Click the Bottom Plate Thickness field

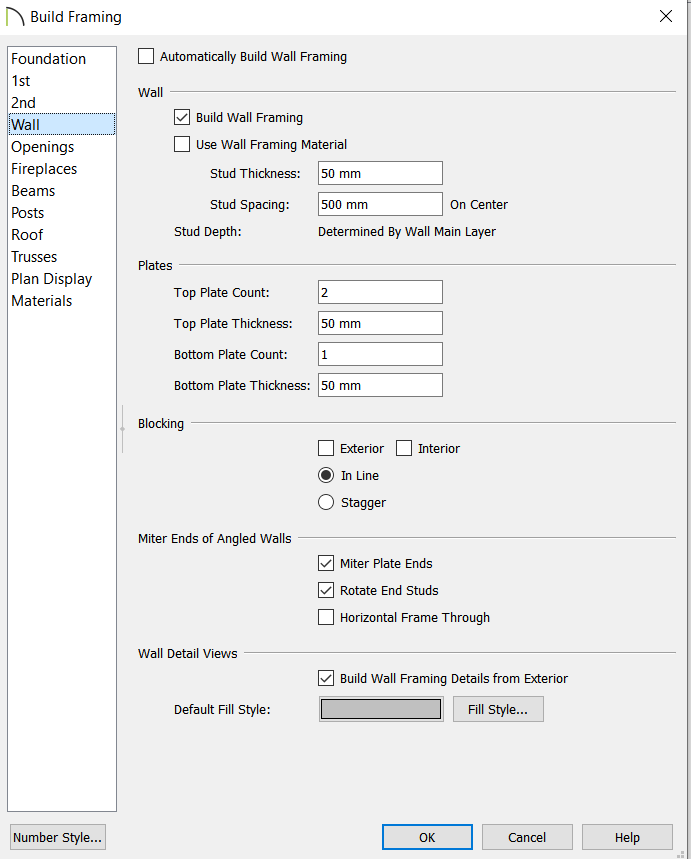(380, 385)
